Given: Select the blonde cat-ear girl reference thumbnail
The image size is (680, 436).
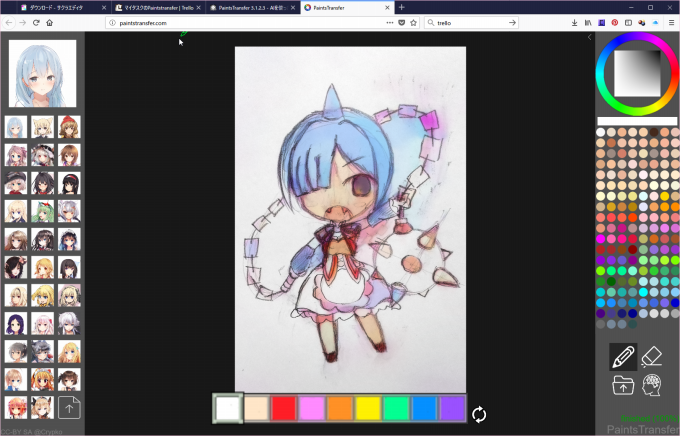Looking at the screenshot, I should click(42, 127).
